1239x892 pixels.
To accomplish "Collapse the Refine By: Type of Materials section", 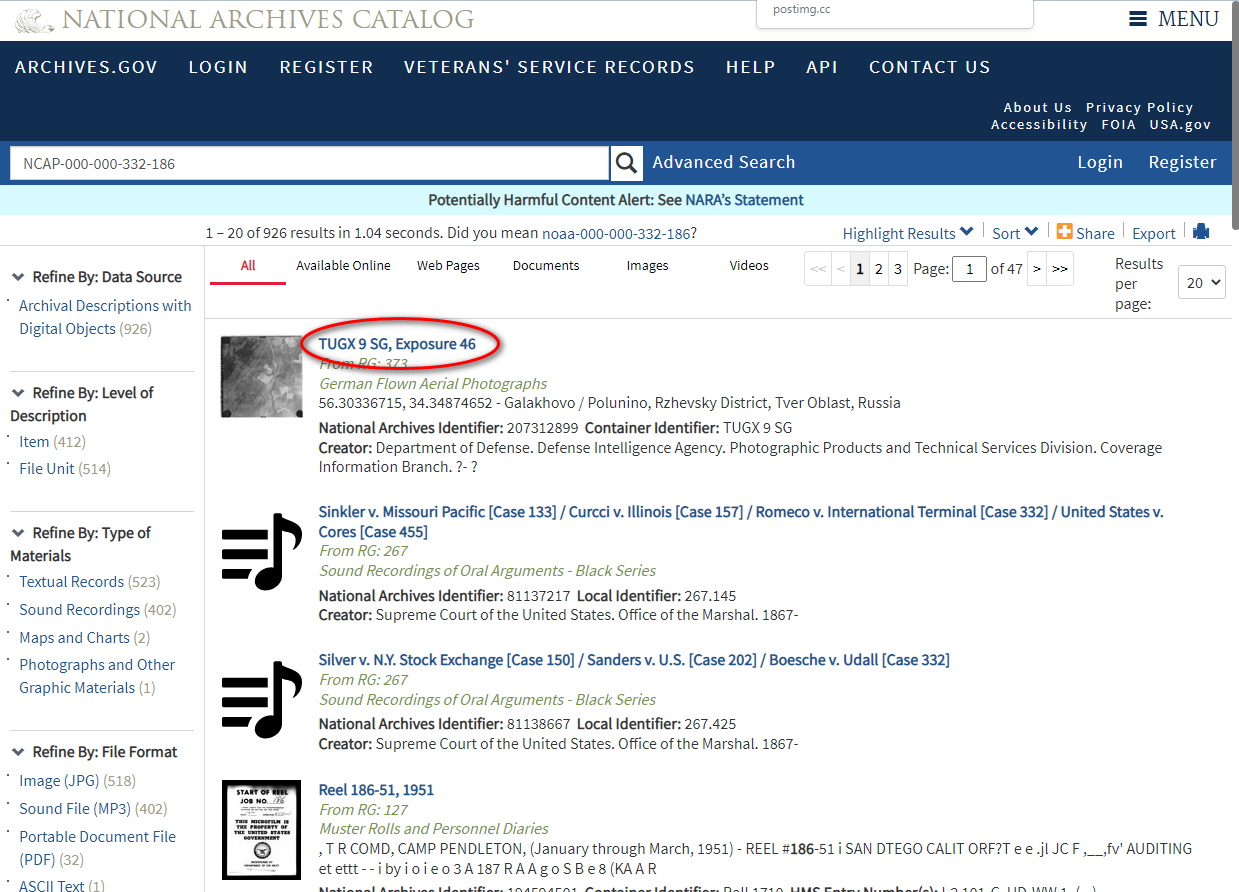I will click(18, 533).
